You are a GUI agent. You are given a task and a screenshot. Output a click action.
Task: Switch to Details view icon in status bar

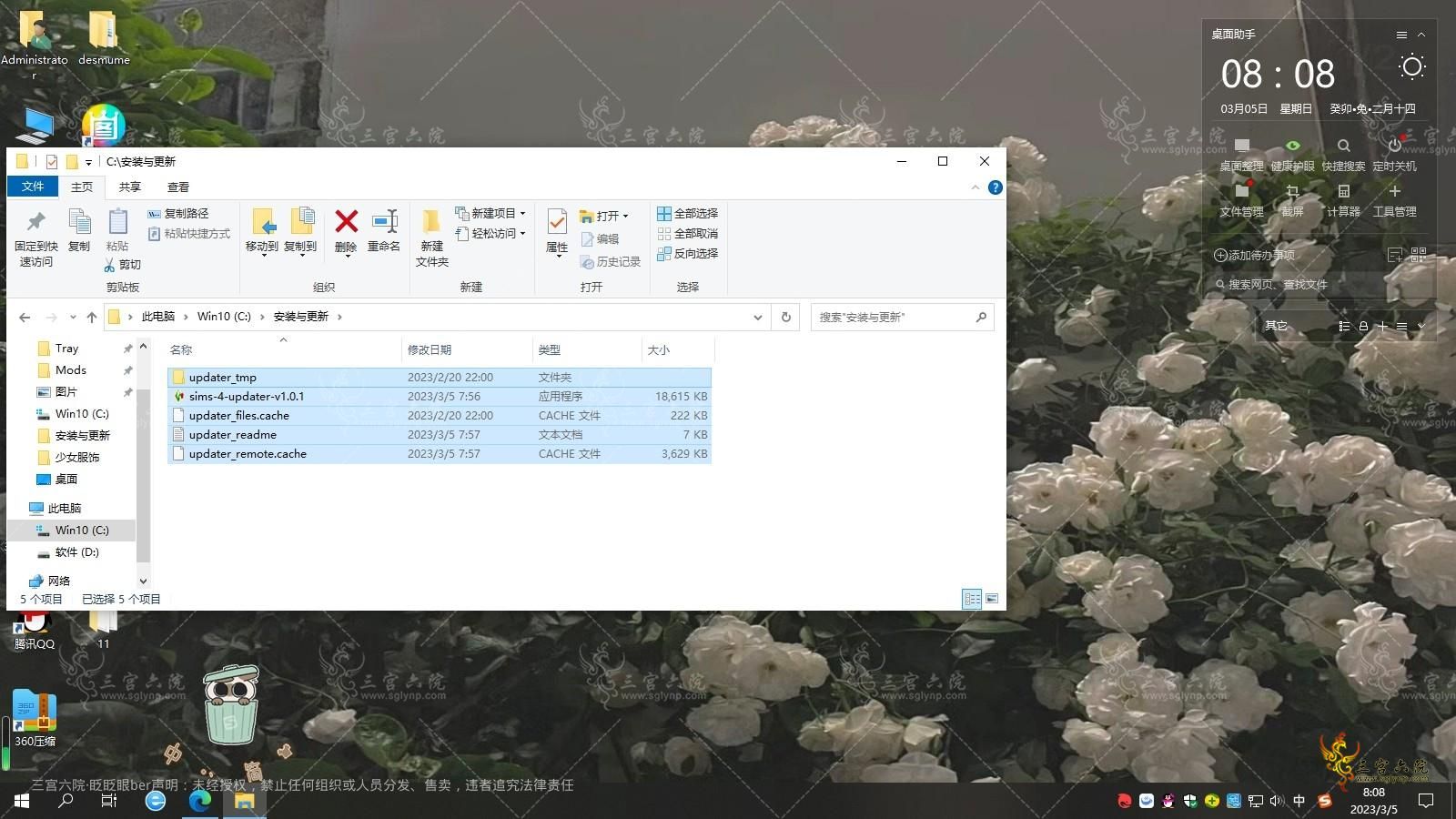(x=972, y=599)
